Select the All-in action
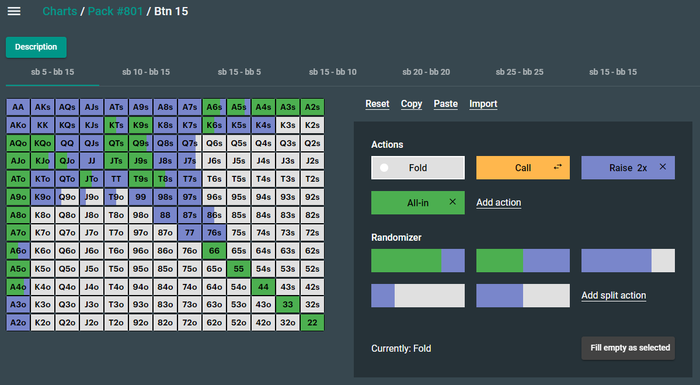The image size is (700, 385). [x=417, y=203]
